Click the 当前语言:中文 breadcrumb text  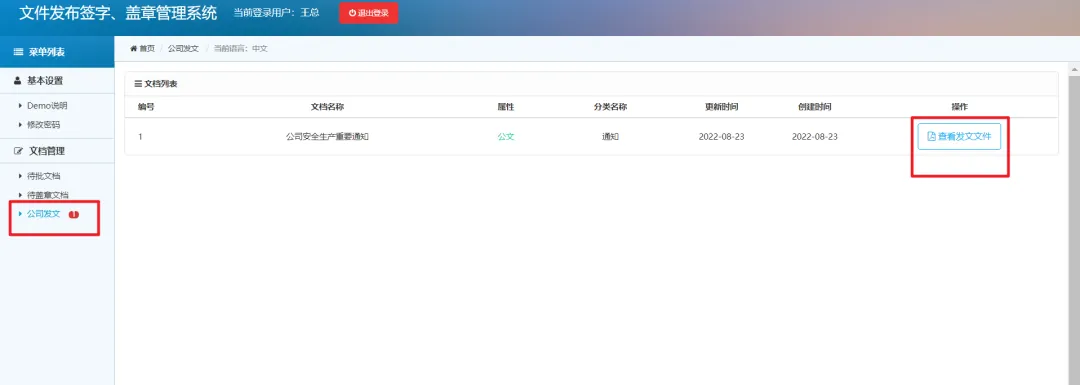pos(240,49)
